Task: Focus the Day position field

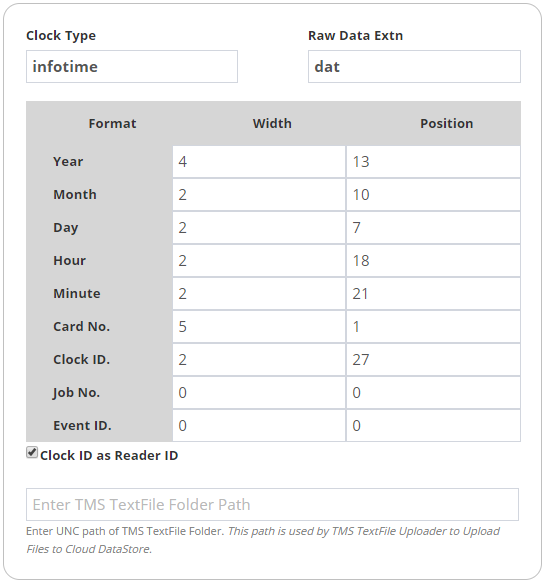Action: point(433,228)
